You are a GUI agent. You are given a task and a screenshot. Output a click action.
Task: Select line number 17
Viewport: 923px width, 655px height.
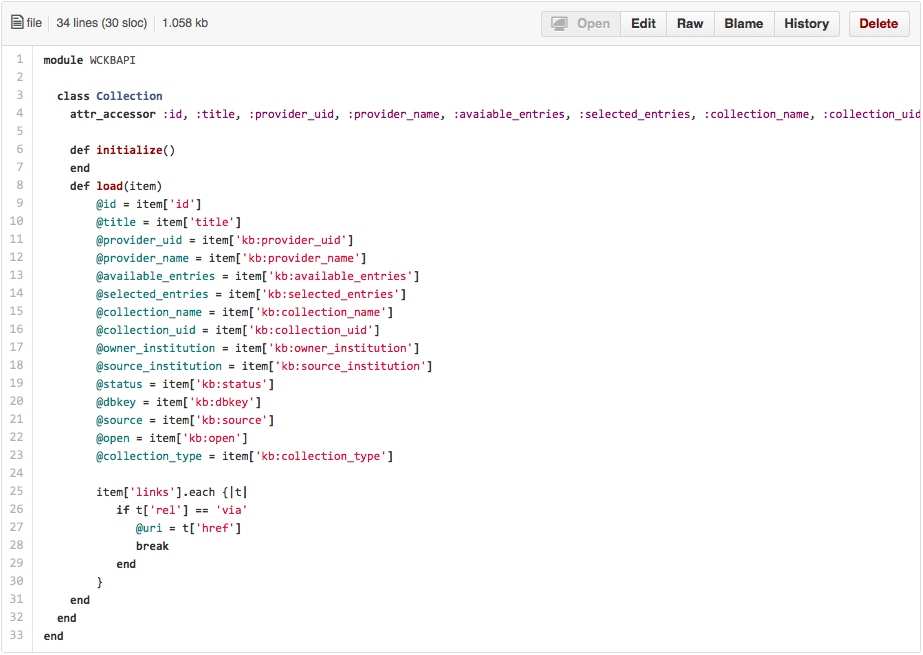pos(16,348)
